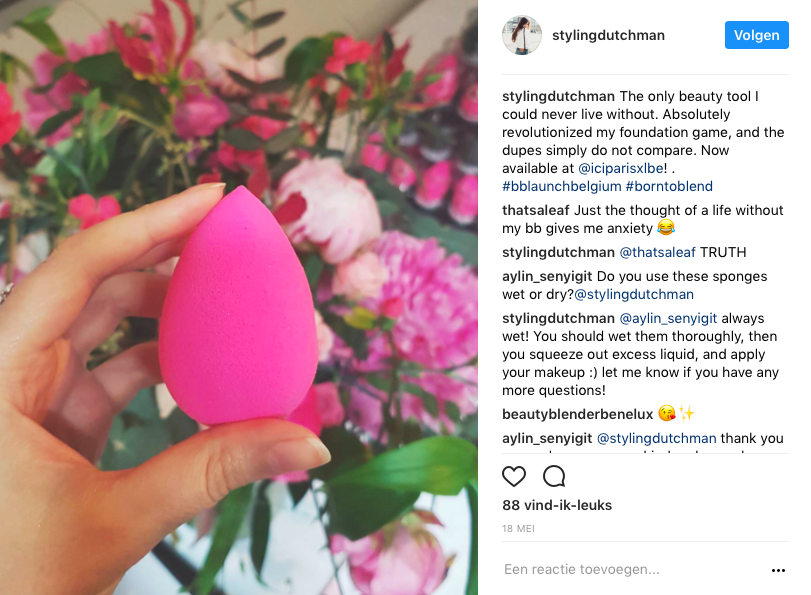Open stylingdutchman profile picture

[522, 35]
